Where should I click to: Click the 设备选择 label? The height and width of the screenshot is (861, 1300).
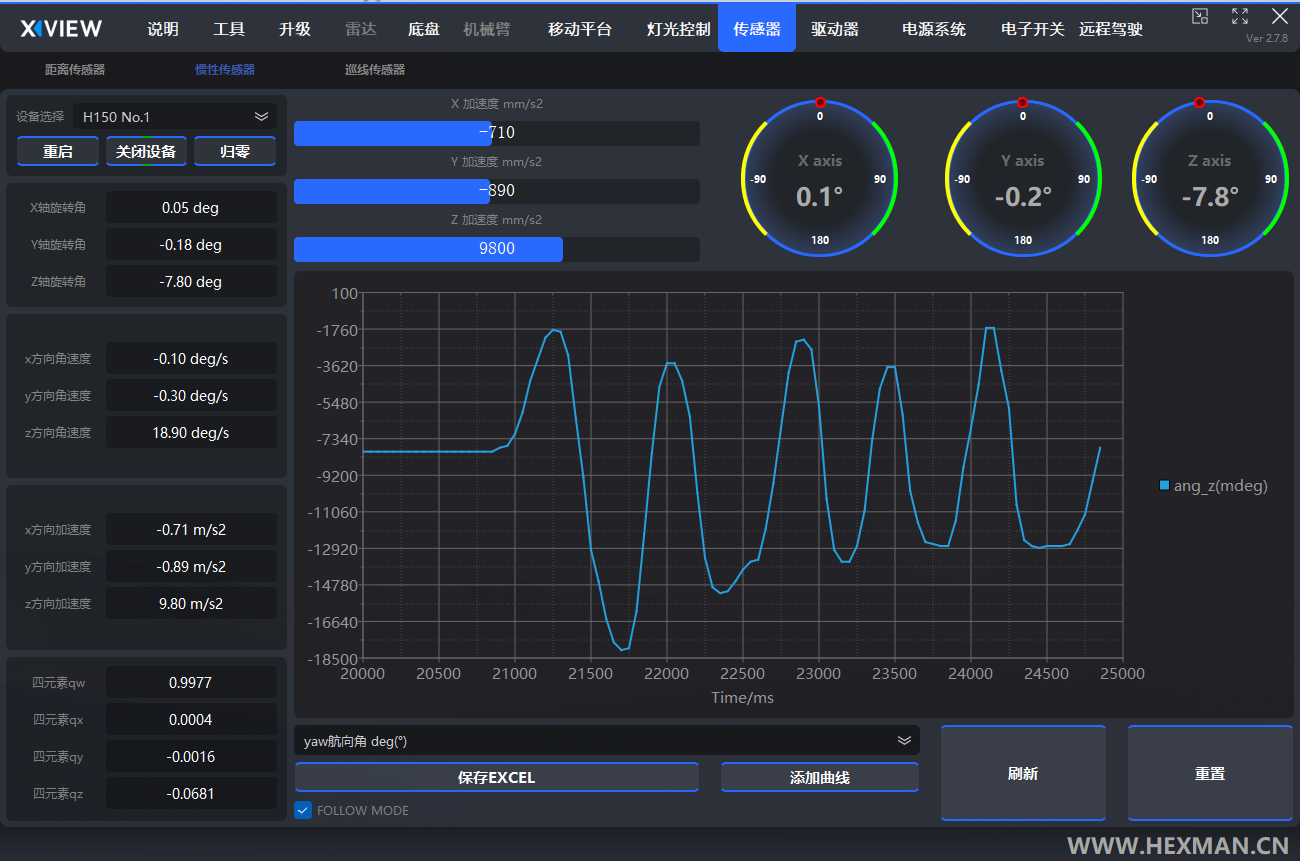40,117
